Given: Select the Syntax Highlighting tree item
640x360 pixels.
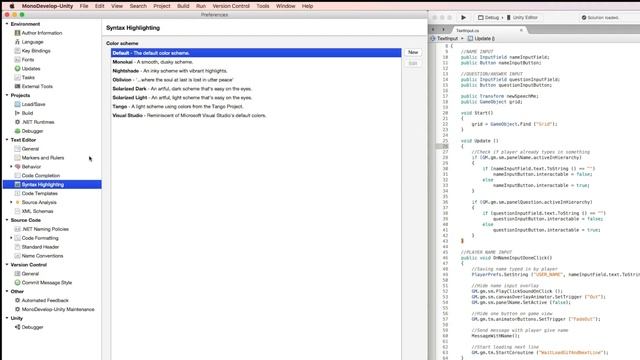Looking at the screenshot, I should [52, 184].
